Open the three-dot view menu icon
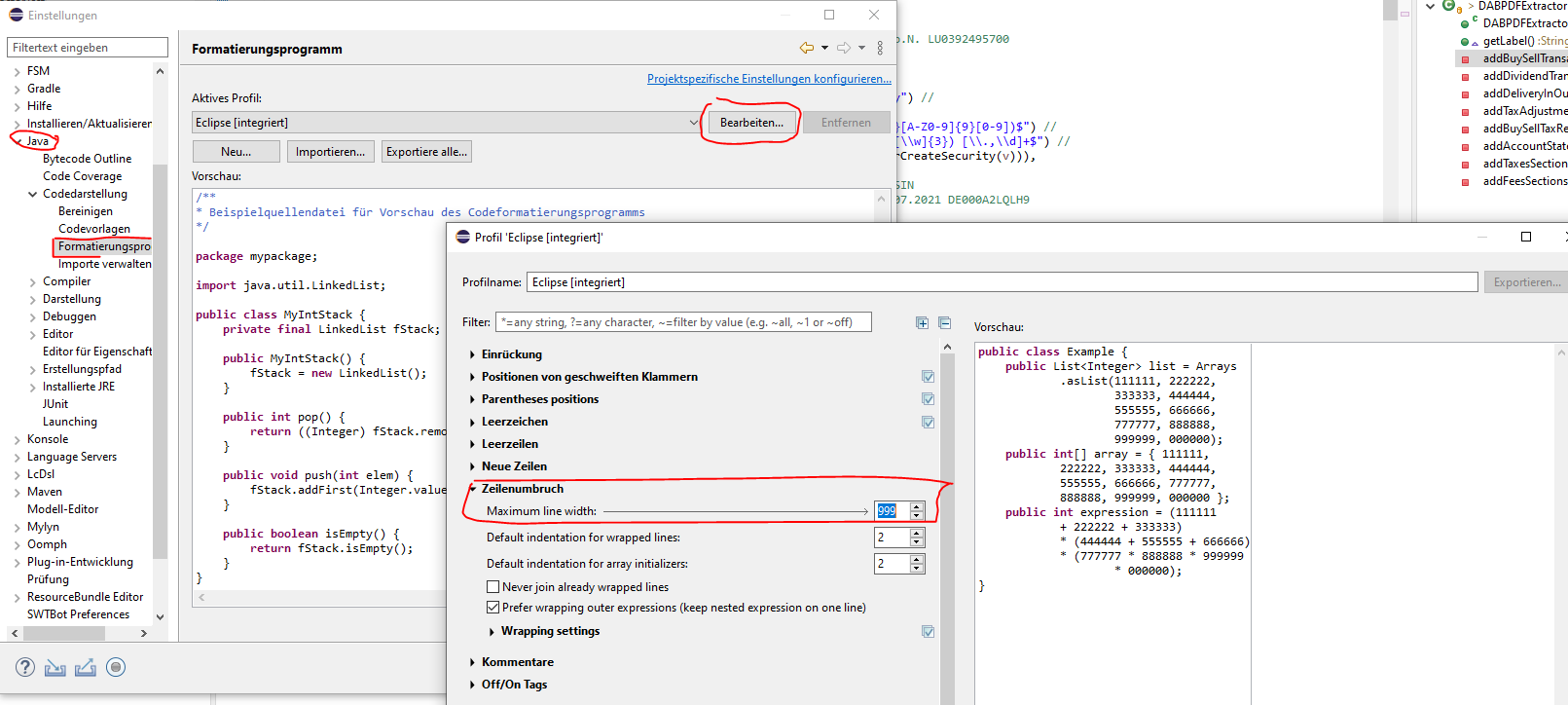 [880, 48]
